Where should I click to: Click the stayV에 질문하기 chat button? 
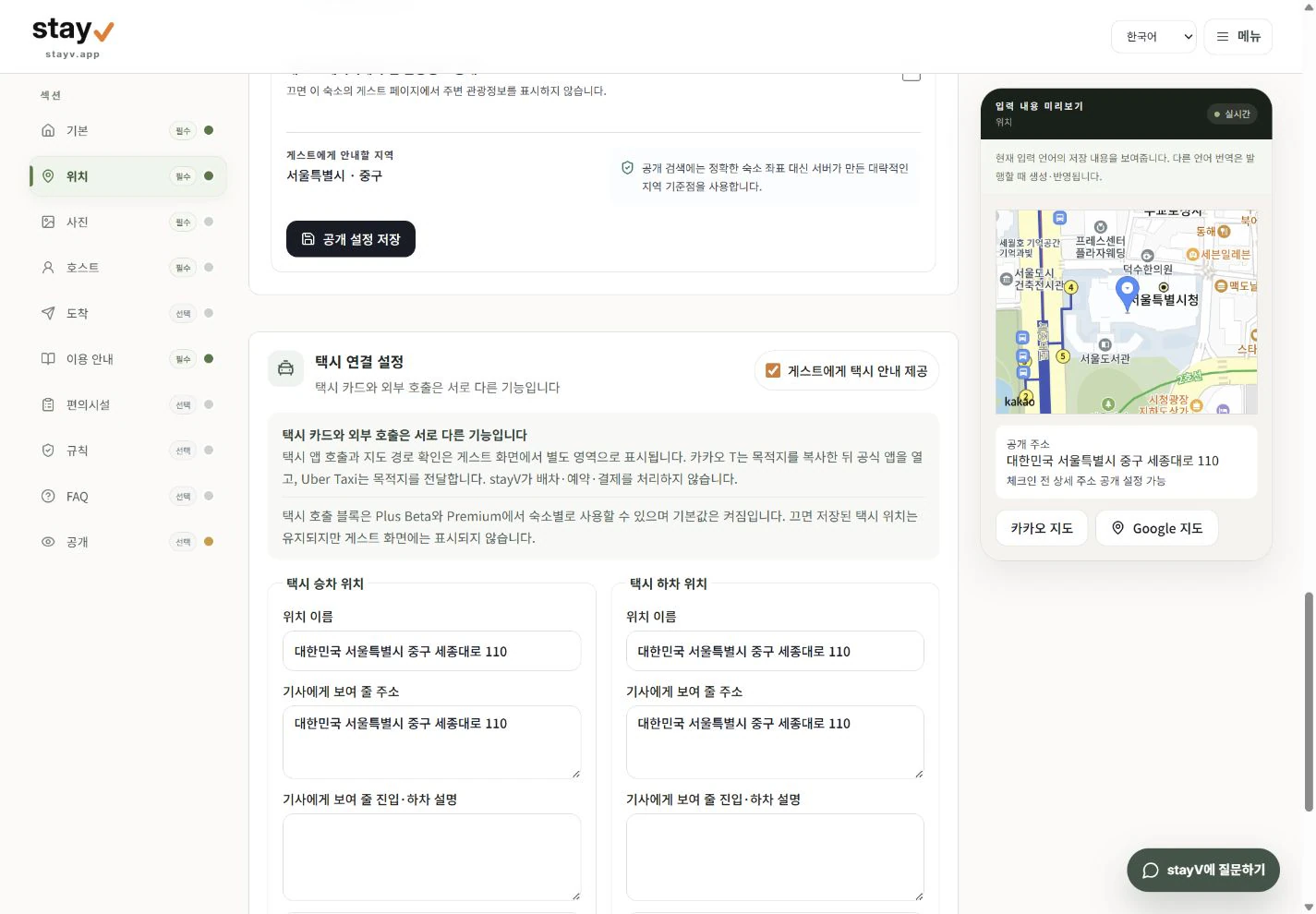click(x=1203, y=870)
